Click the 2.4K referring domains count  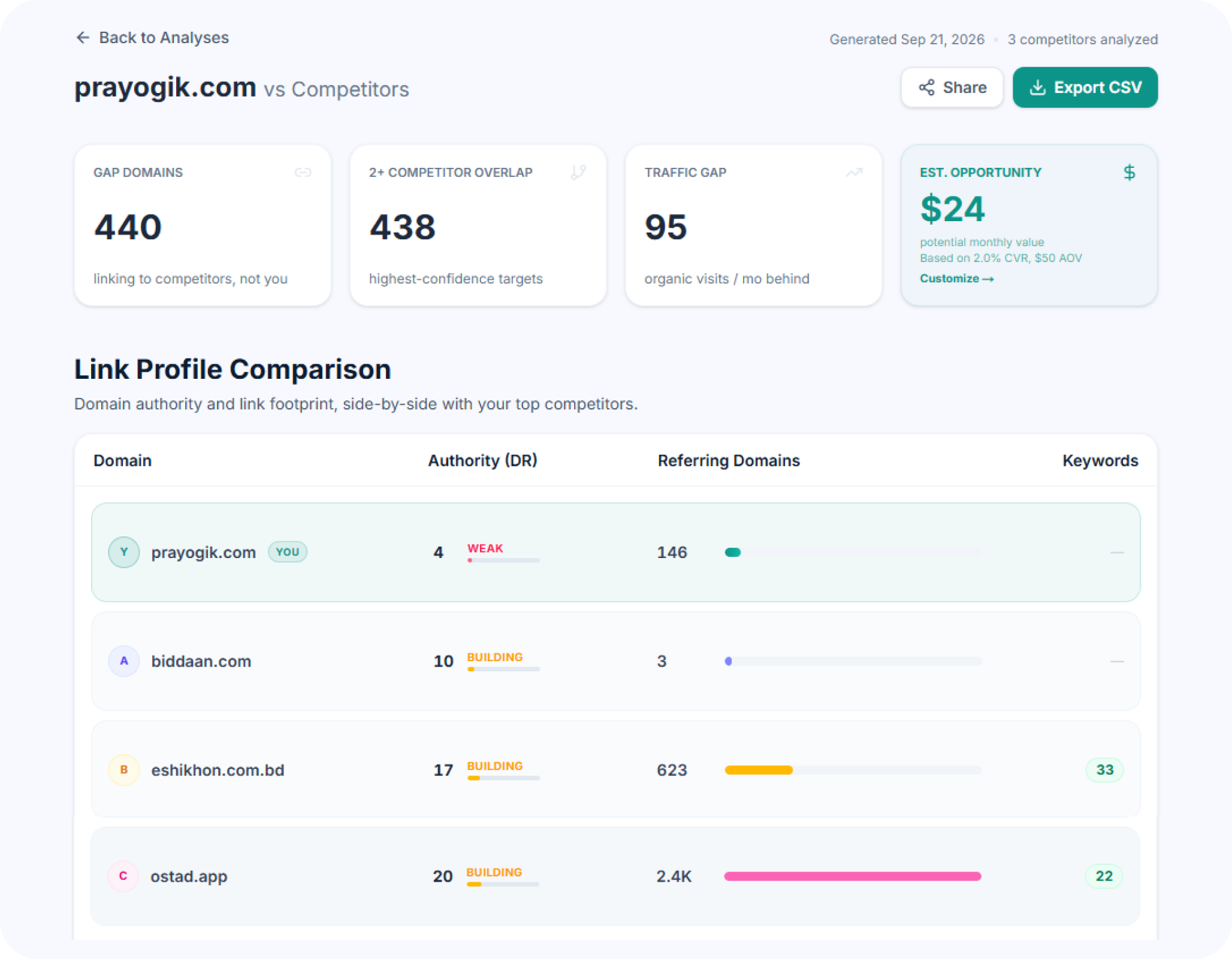click(x=674, y=876)
